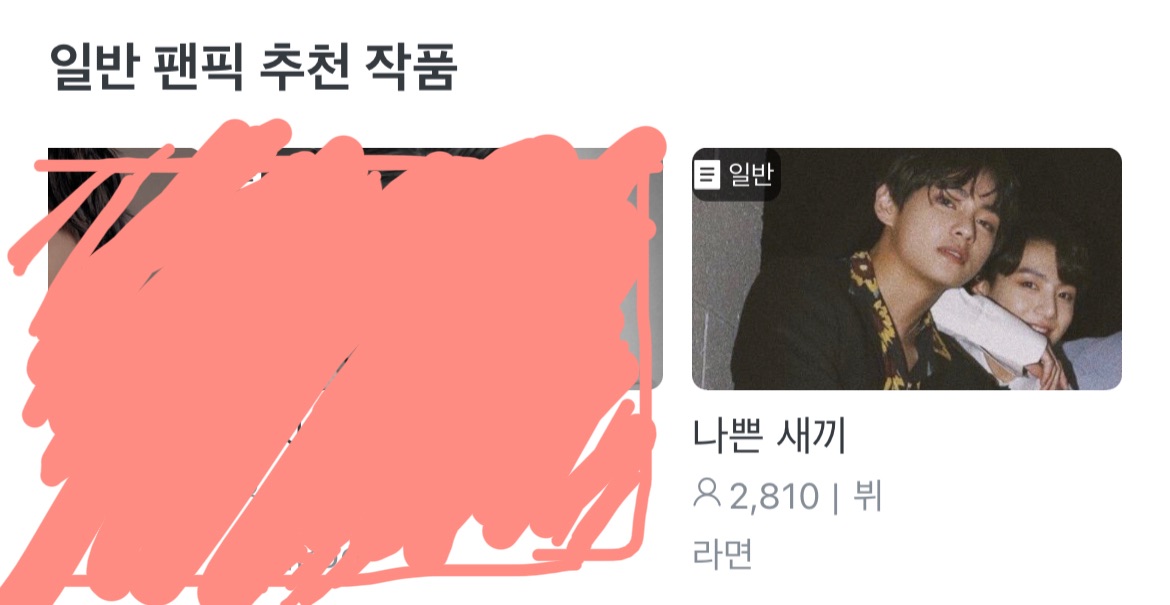Click the word 일반 in the section heading
The height and width of the screenshot is (605, 1170).
click(x=94, y=68)
